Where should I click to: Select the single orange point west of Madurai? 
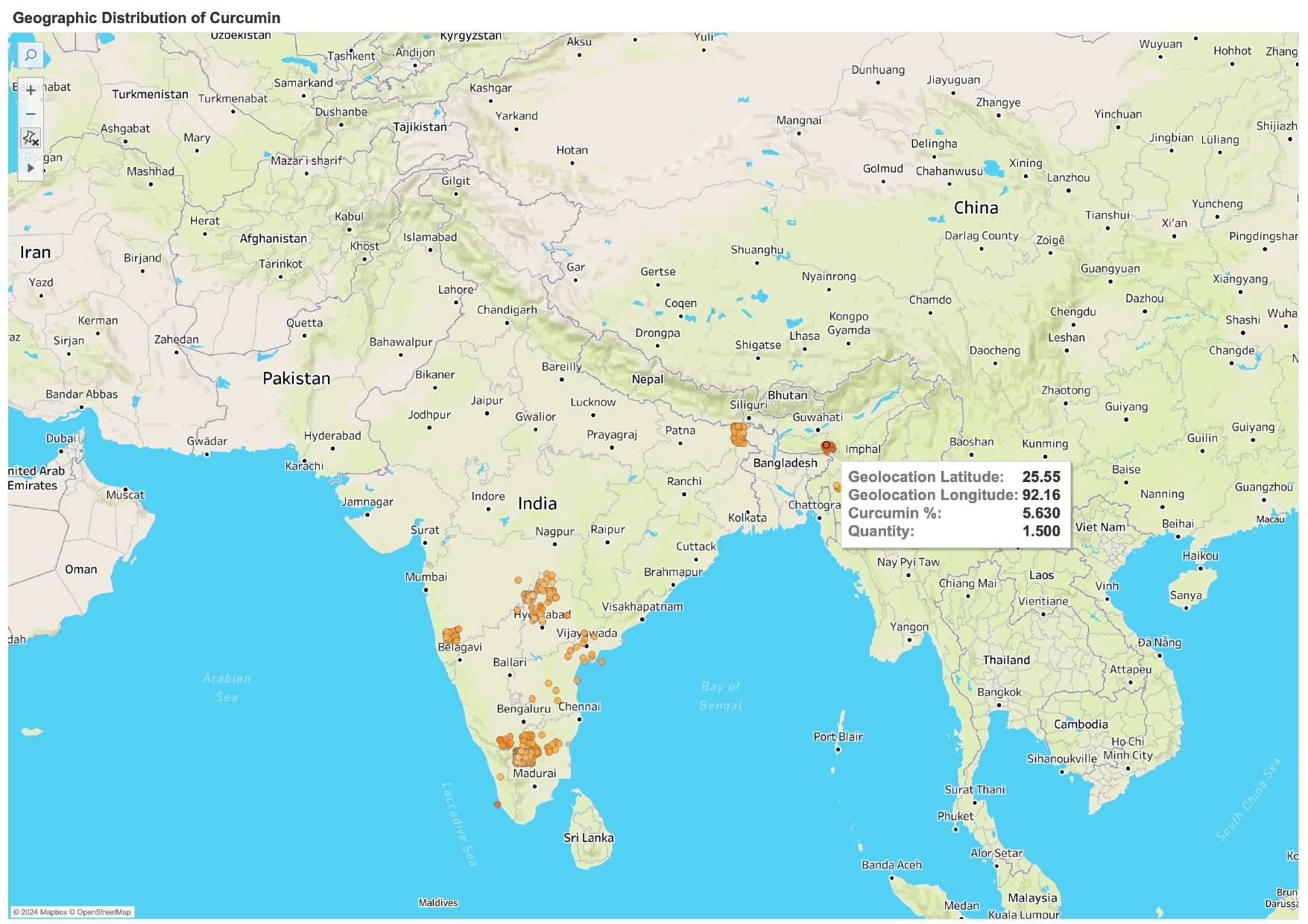tap(501, 777)
